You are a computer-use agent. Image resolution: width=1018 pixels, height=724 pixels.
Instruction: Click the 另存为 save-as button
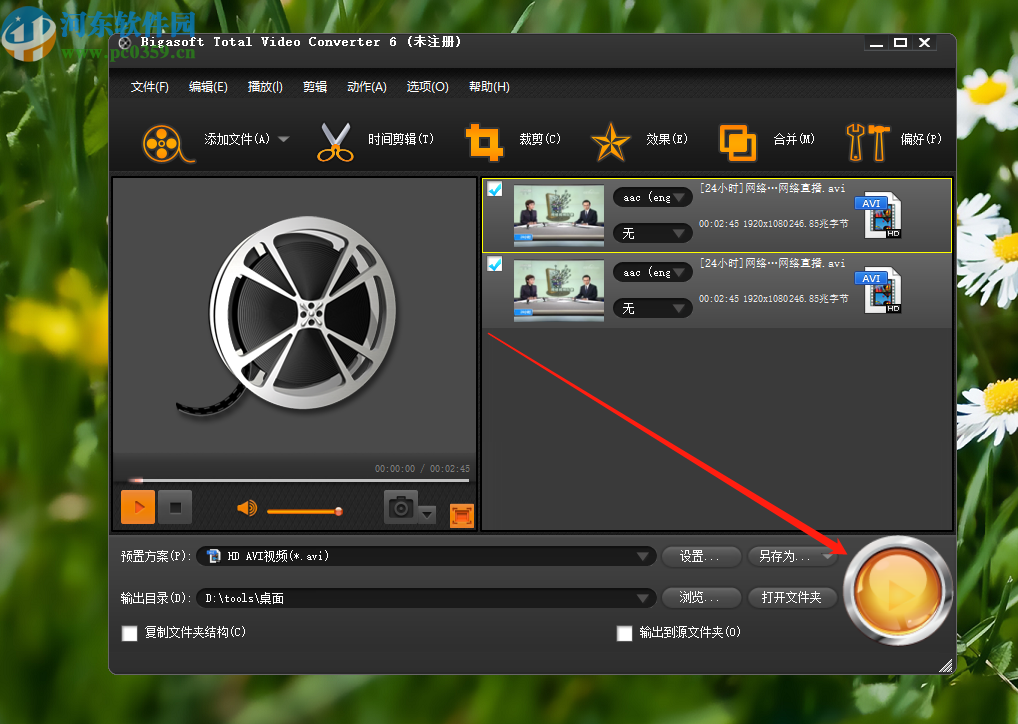(791, 556)
